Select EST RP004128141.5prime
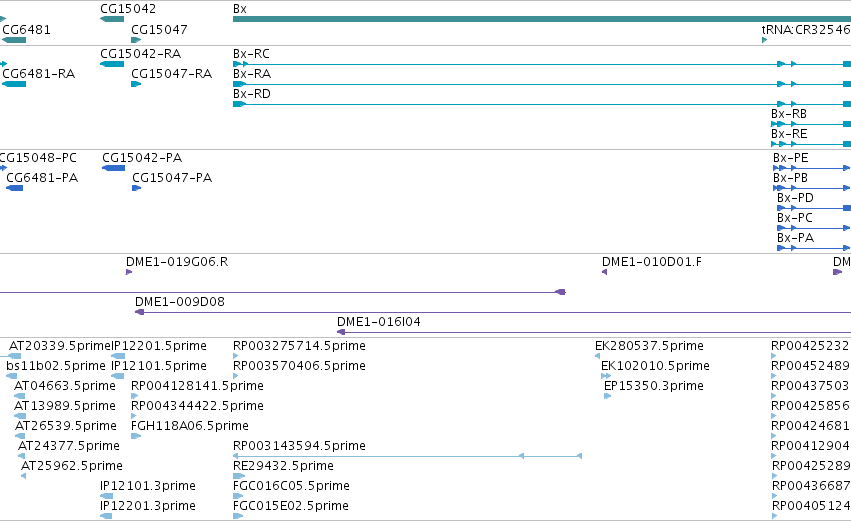The image size is (851, 521). [197, 386]
